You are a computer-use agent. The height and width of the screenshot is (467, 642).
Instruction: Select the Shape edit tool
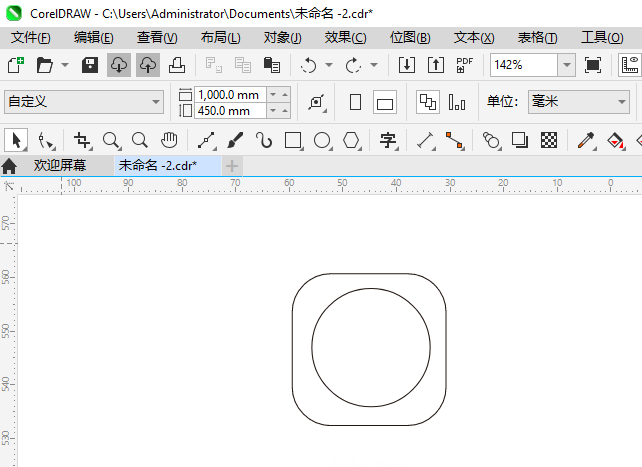click(x=45, y=141)
